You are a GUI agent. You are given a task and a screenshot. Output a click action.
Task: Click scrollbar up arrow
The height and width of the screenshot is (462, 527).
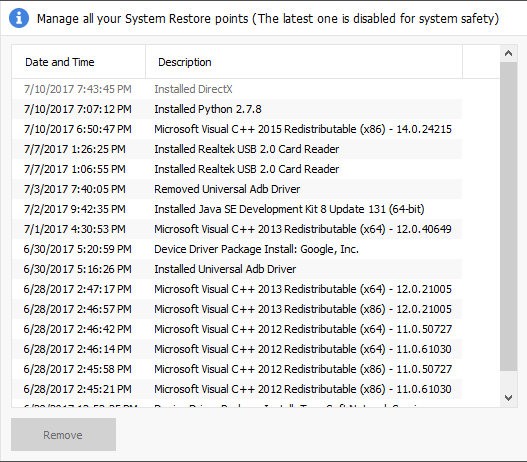coord(508,53)
